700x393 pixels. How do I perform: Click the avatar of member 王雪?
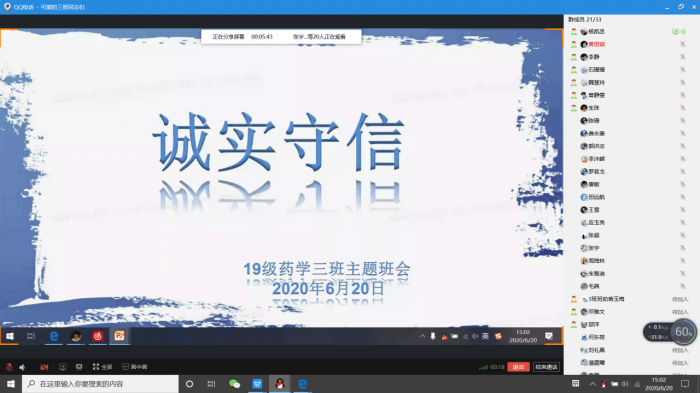pos(584,210)
